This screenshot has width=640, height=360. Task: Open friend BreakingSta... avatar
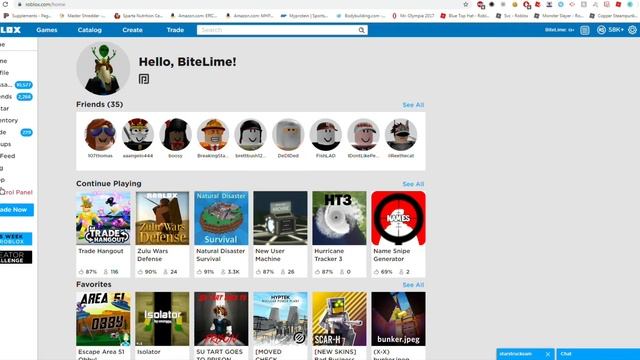[x=213, y=135]
